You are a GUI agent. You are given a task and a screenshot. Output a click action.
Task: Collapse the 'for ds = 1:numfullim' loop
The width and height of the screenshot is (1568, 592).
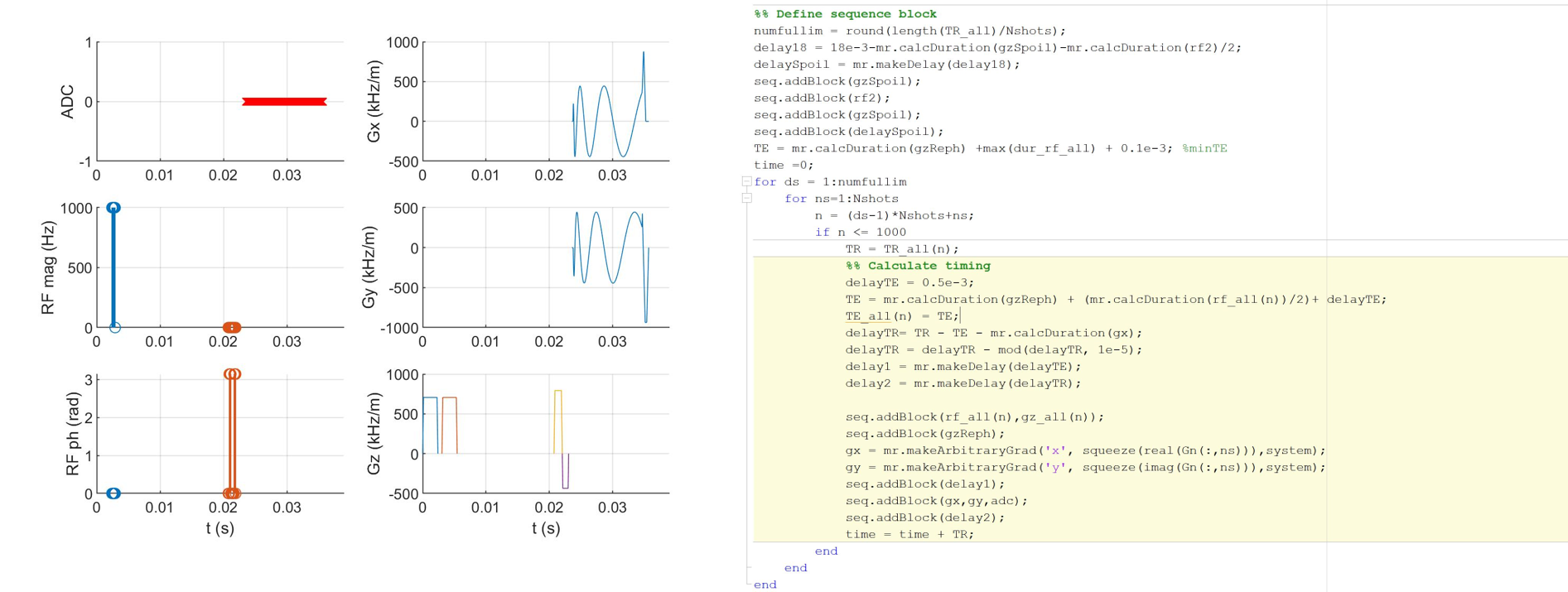(746, 181)
